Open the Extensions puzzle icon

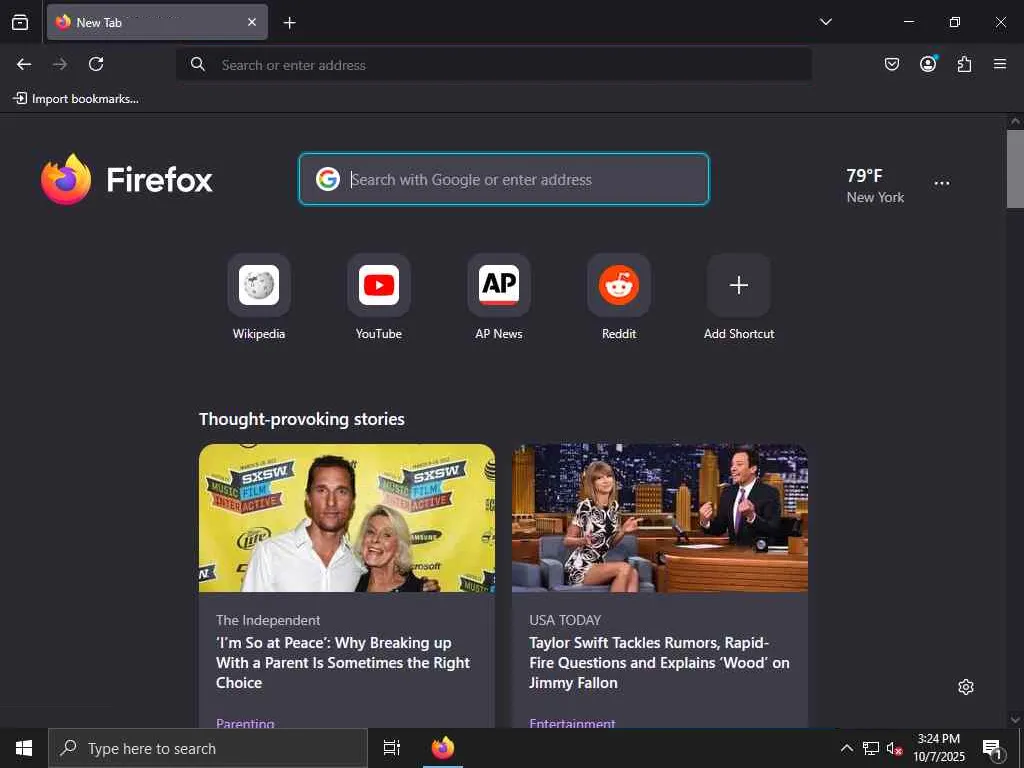tap(964, 64)
